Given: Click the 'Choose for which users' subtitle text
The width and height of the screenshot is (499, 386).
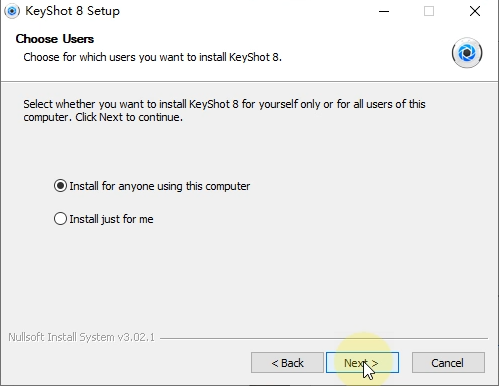Looking at the screenshot, I should point(153,57).
